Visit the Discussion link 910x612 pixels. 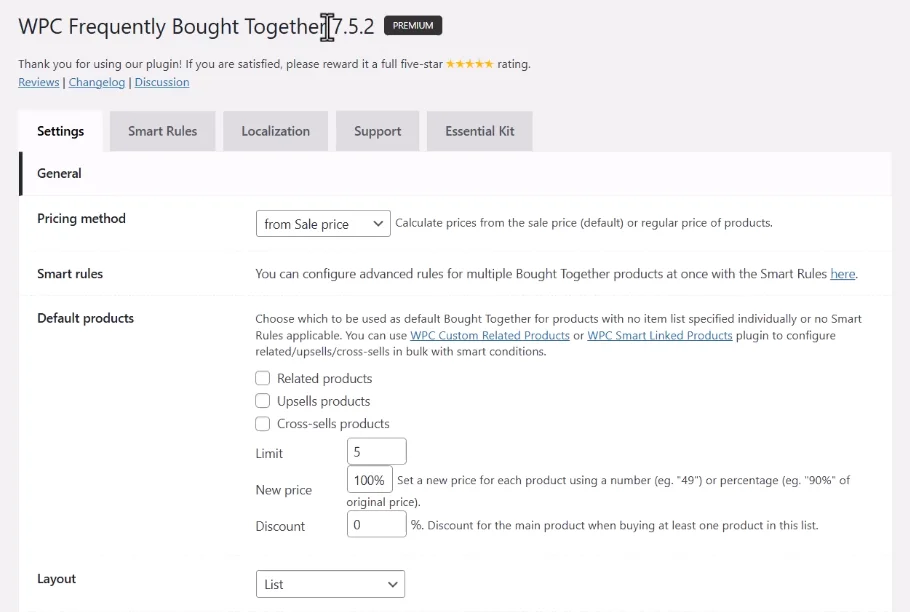(162, 82)
